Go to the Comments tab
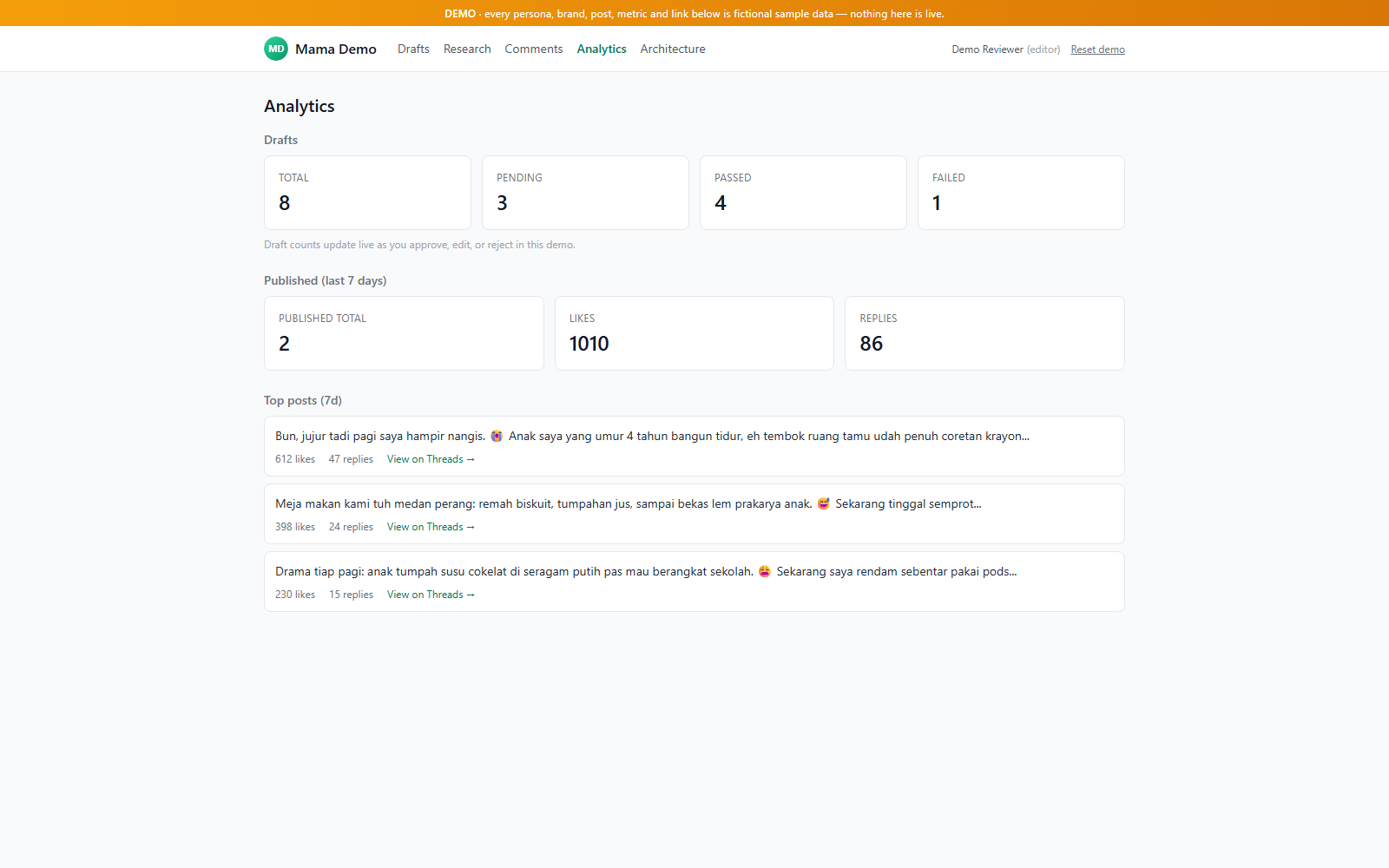The width and height of the screenshot is (1389, 868). [x=534, y=49]
